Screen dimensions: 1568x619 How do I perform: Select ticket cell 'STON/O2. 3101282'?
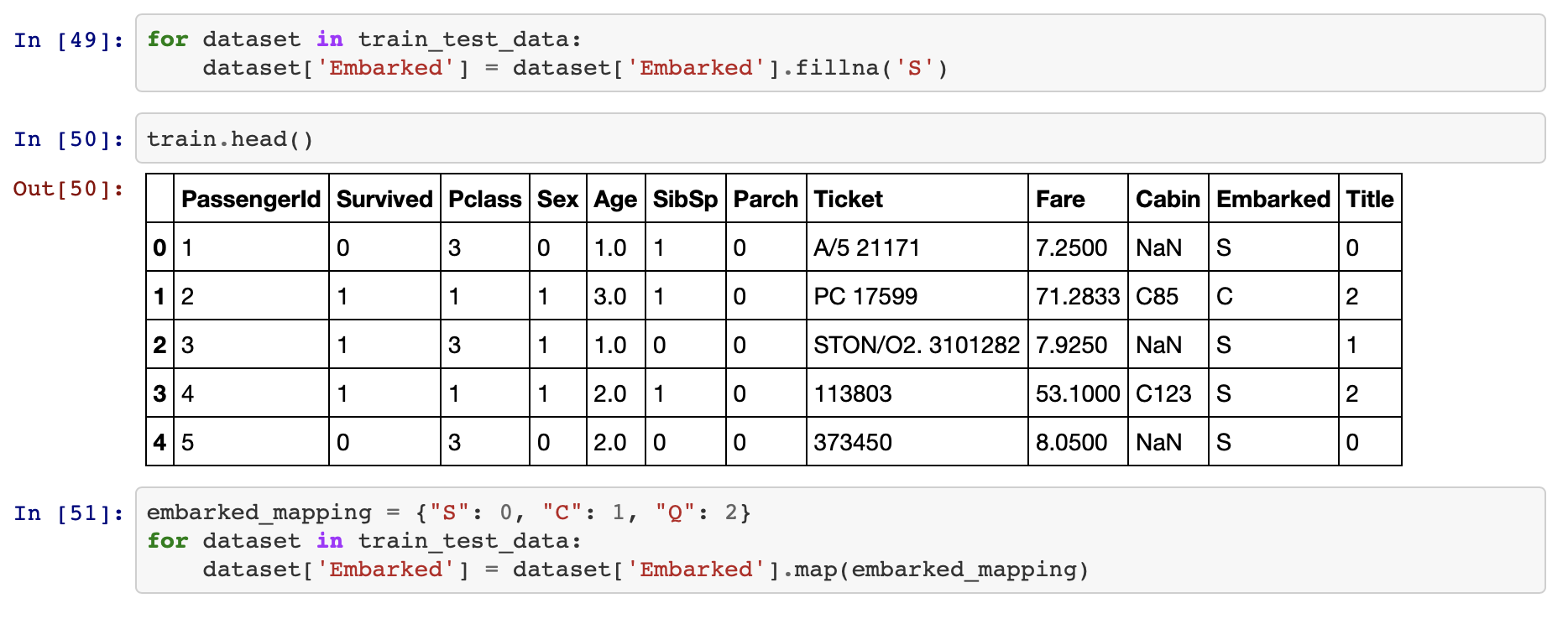click(x=917, y=345)
